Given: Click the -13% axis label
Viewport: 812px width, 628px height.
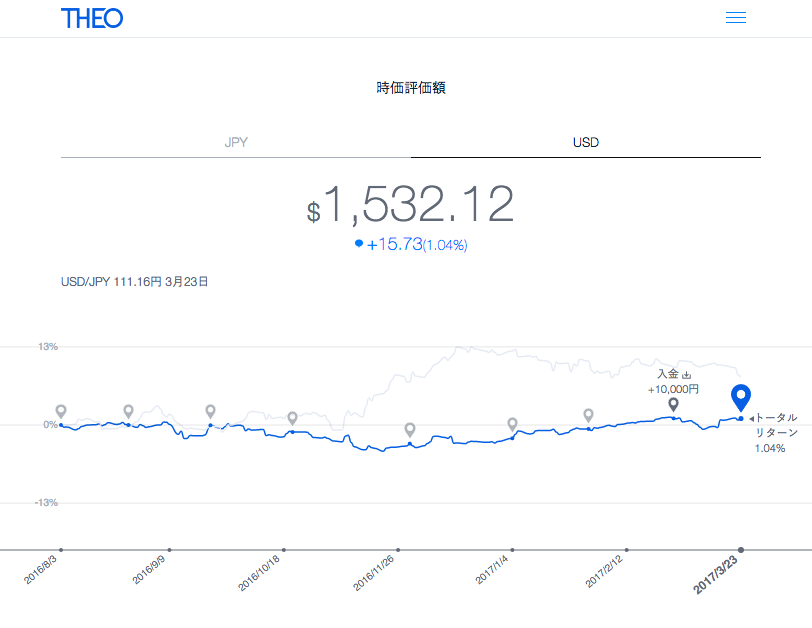Looking at the screenshot, I should [x=46, y=503].
